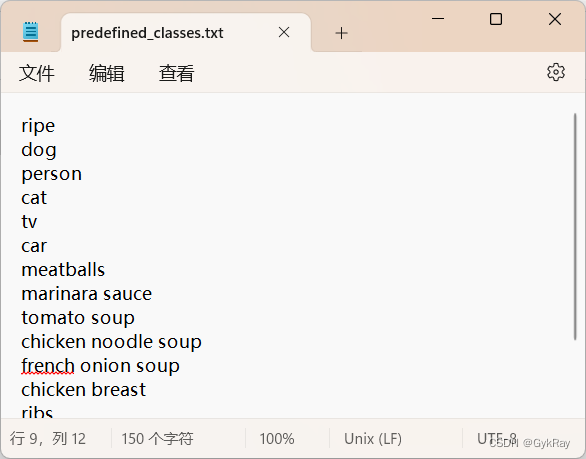Add a new tab with plus icon
Image resolution: width=586 pixels, height=459 pixels.
[341, 33]
